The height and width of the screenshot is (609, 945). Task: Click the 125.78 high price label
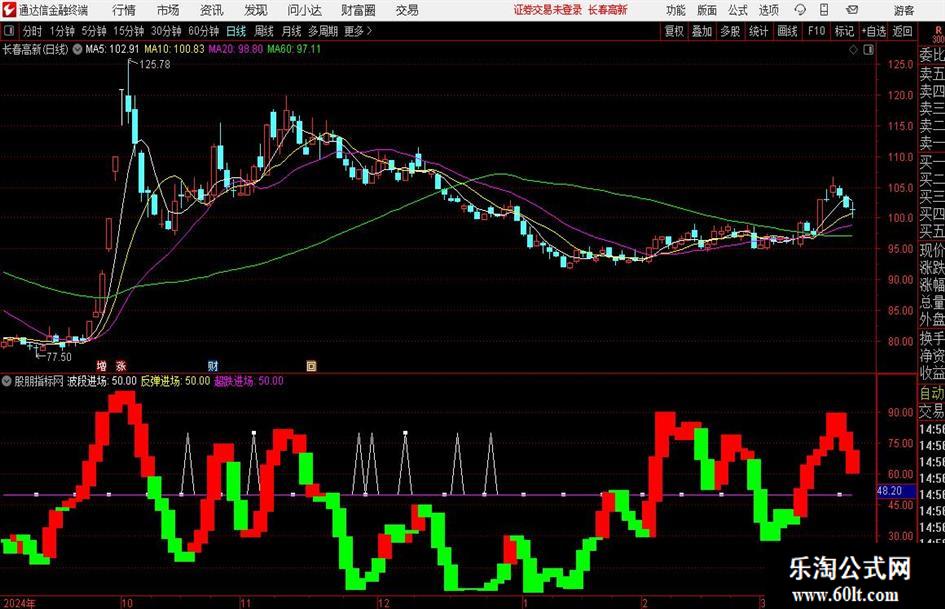pyautogui.click(x=155, y=65)
